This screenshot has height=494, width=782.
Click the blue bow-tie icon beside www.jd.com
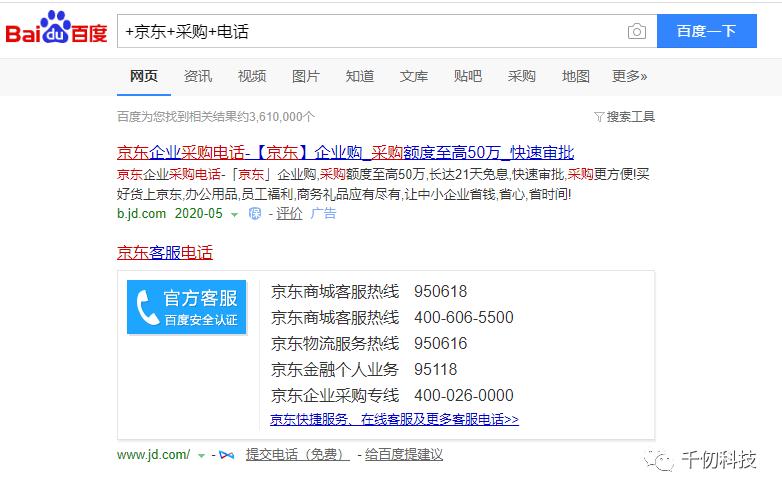click(x=226, y=455)
